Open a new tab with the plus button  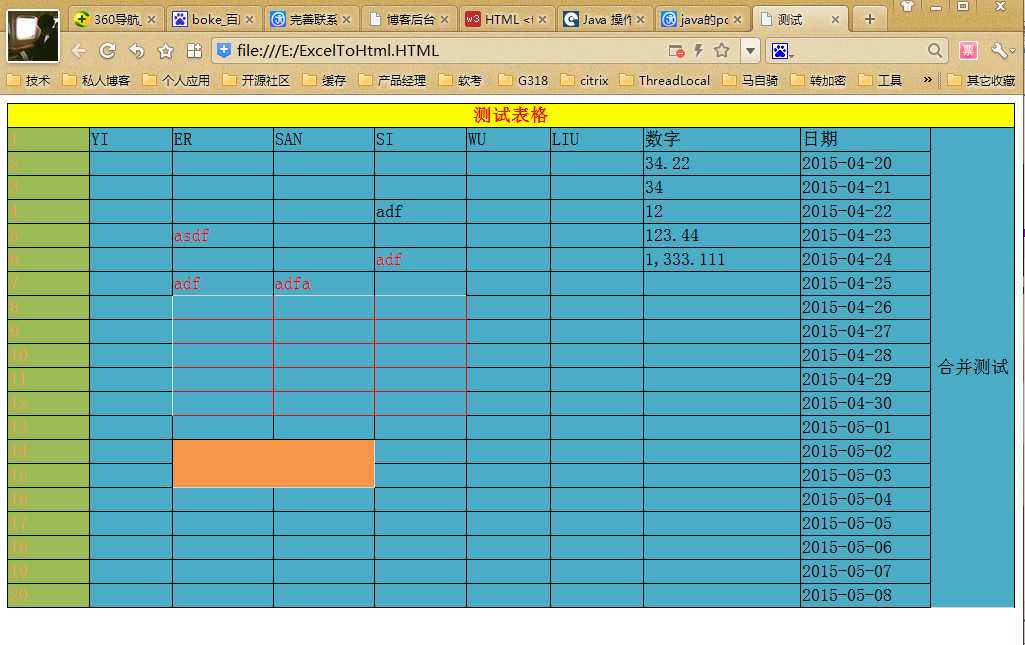click(x=869, y=20)
